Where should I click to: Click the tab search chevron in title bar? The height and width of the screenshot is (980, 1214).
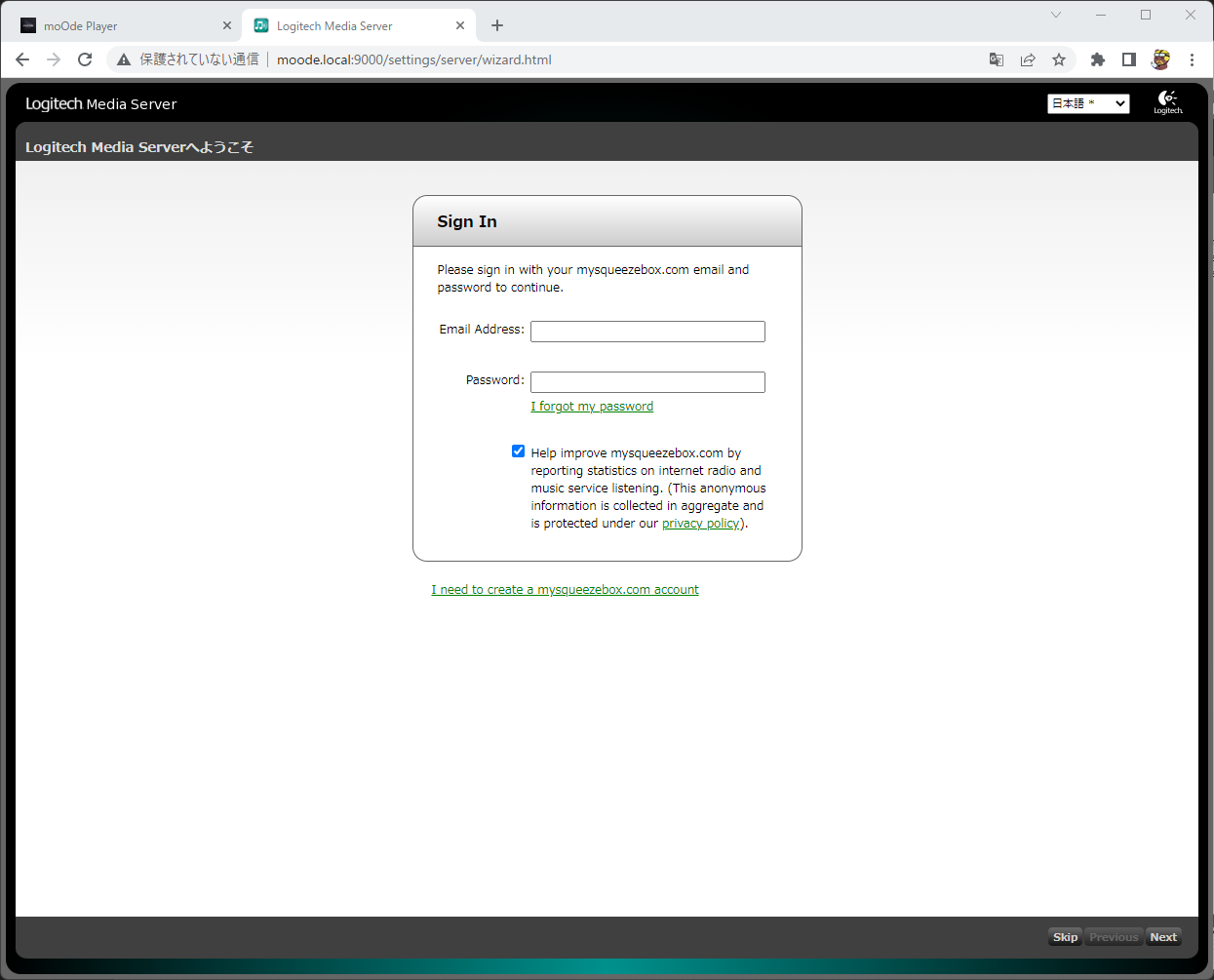1056,15
